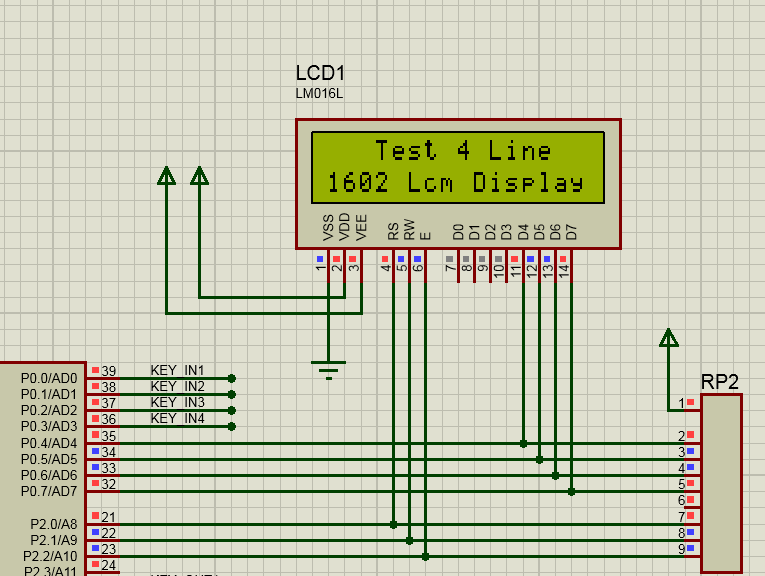Viewport: 765px width, 576px height.
Task: Click the E pin label on LCD1
Action: click(425, 236)
